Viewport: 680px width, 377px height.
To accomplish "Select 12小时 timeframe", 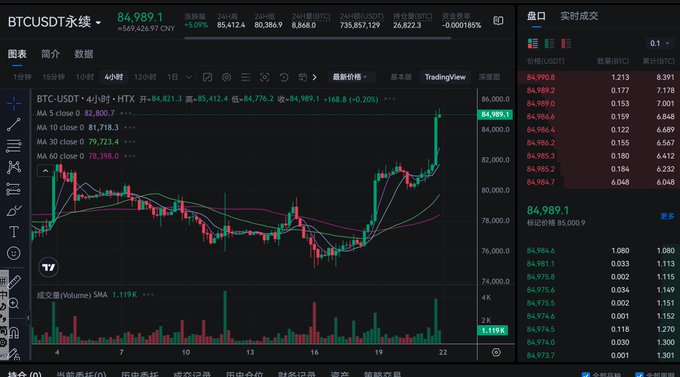I will (x=145, y=77).
